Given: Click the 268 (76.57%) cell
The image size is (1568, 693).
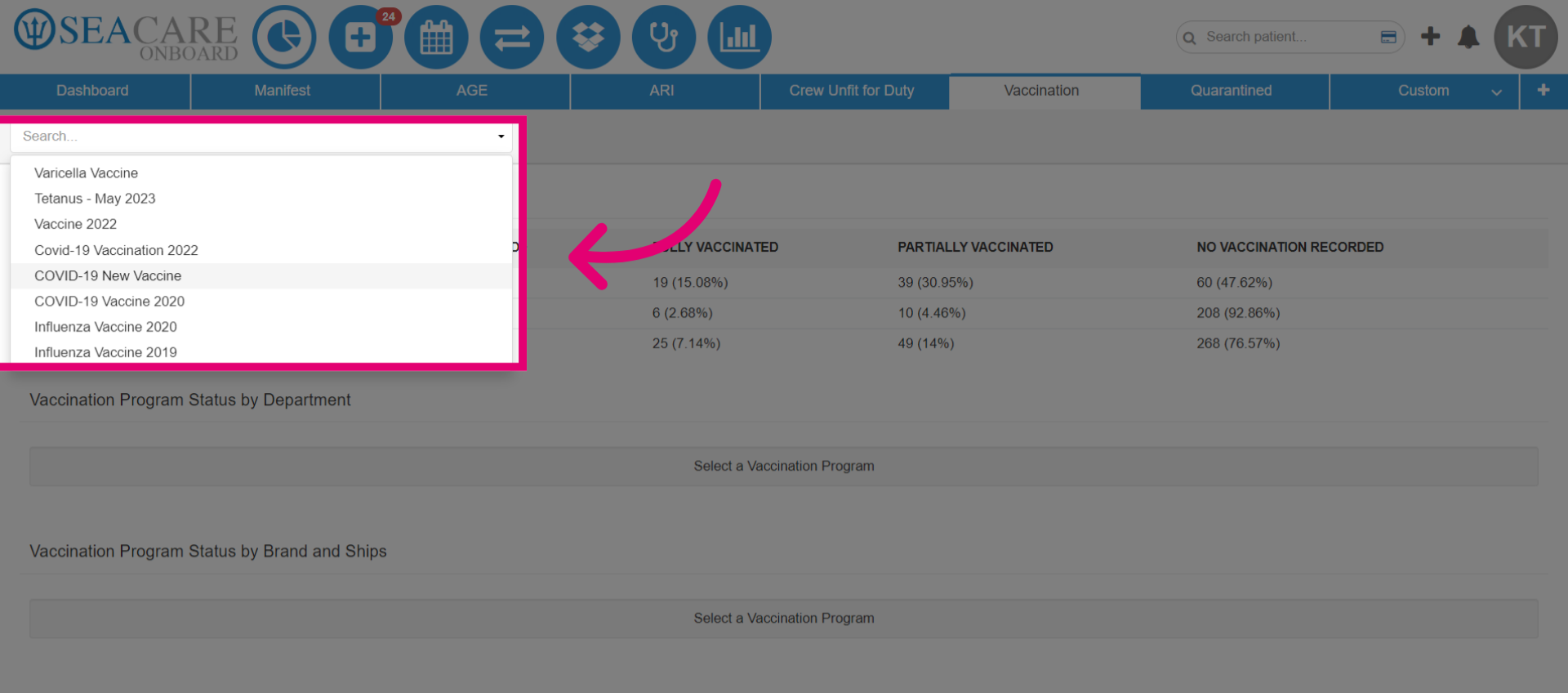Looking at the screenshot, I should tap(1238, 343).
